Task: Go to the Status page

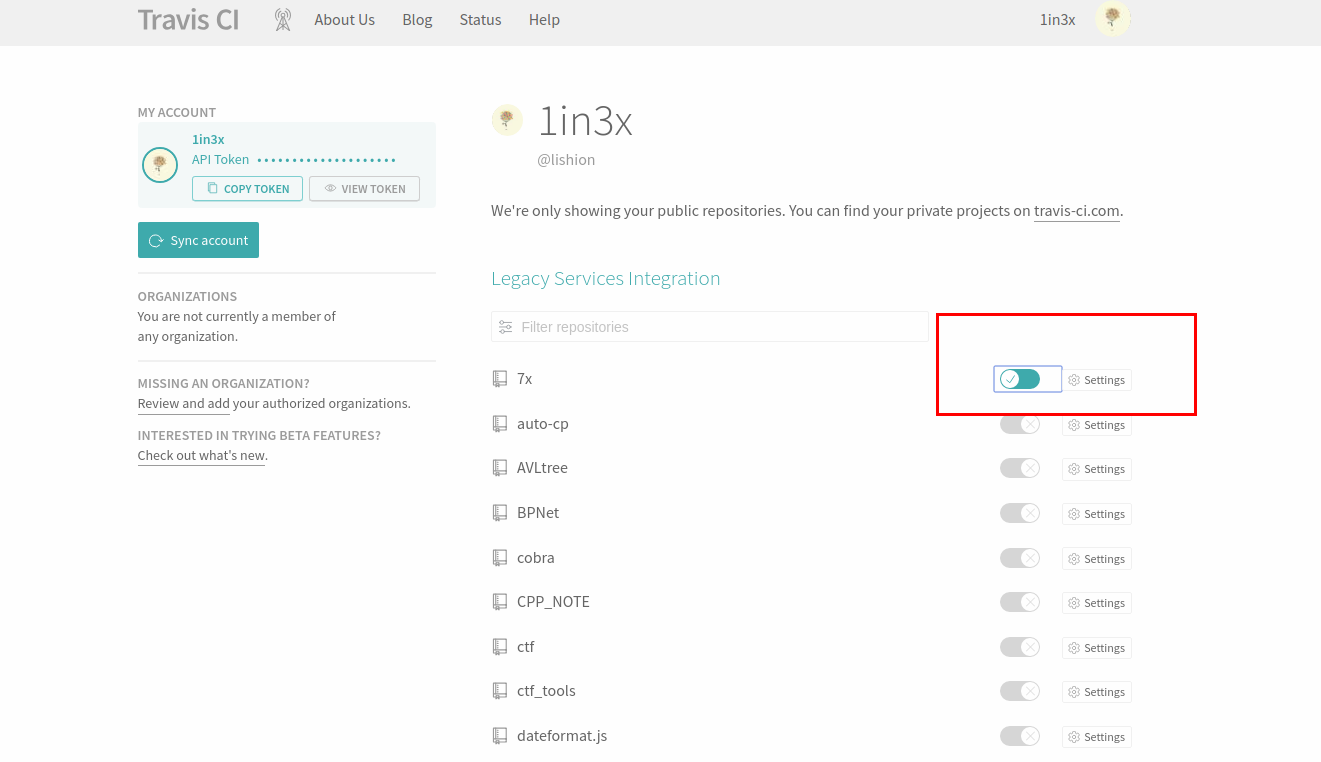Action: [x=480, y=20]
